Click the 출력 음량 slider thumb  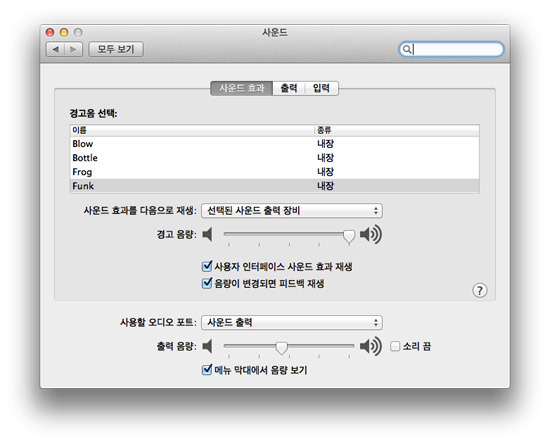(281, 348)
